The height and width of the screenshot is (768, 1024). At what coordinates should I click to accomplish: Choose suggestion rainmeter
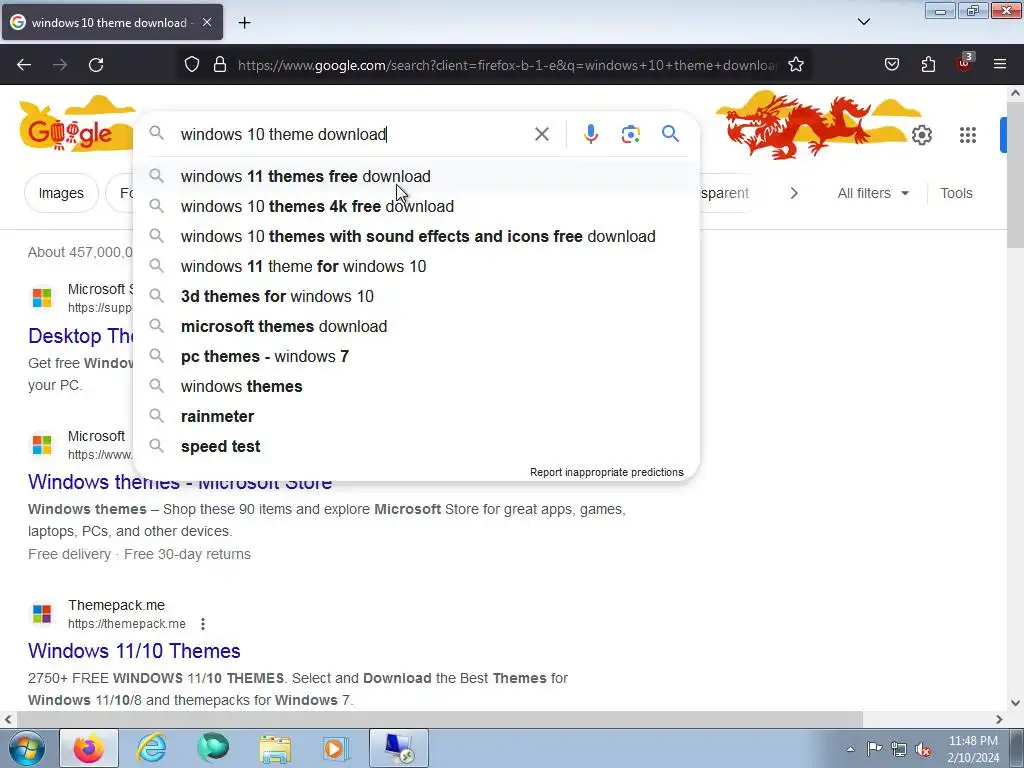(417, 417)
